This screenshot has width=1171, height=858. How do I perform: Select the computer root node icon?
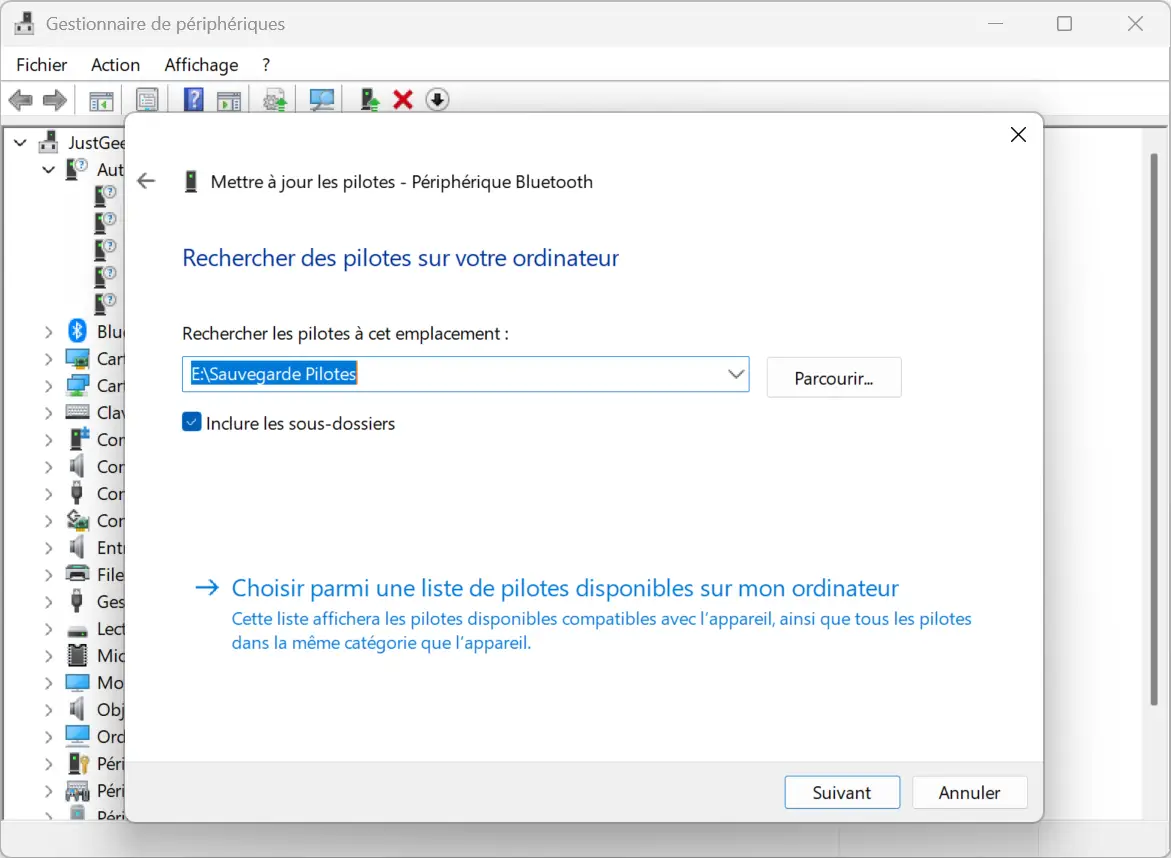pyautogui.click(x=49, y=142)
